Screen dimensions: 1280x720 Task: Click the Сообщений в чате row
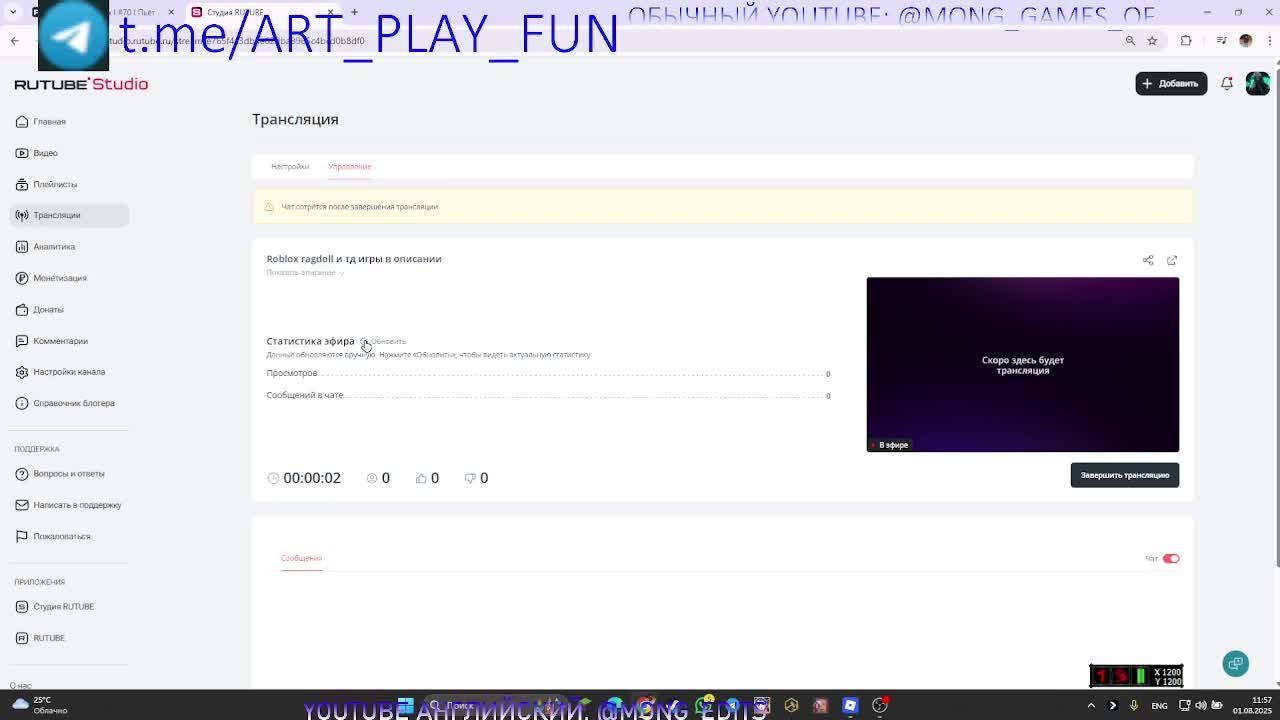548,395
